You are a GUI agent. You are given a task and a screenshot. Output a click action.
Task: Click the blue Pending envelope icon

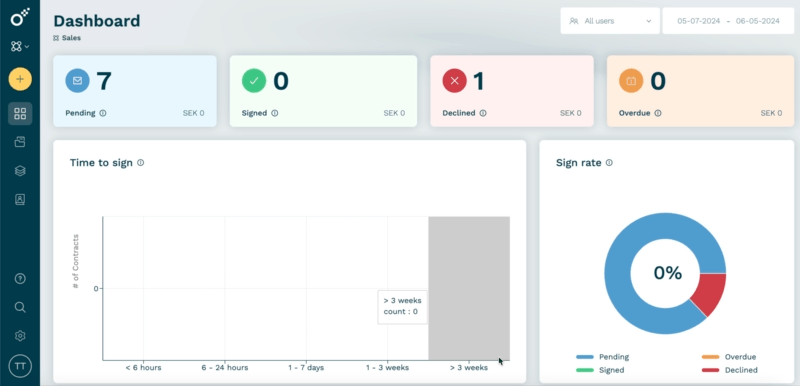(78, 81)
